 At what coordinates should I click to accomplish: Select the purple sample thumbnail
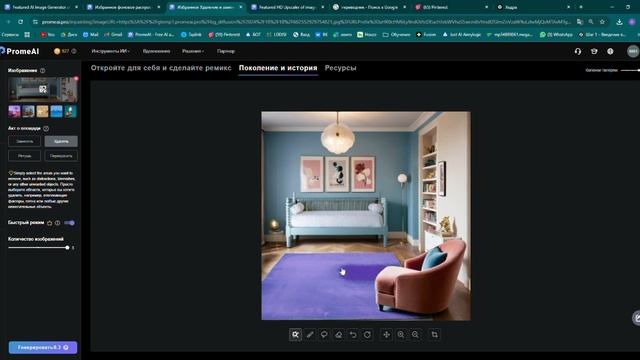coord(14,111)
